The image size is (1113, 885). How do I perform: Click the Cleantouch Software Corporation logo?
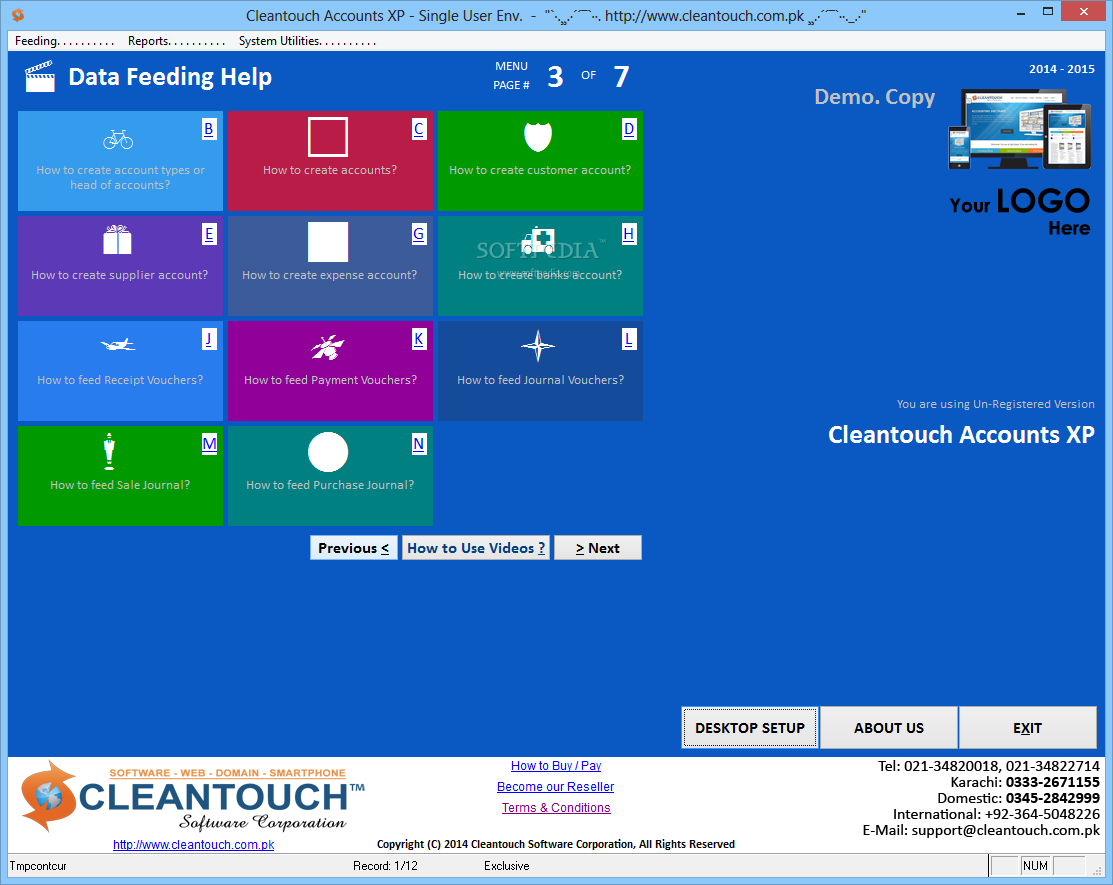tap(193, 797)
